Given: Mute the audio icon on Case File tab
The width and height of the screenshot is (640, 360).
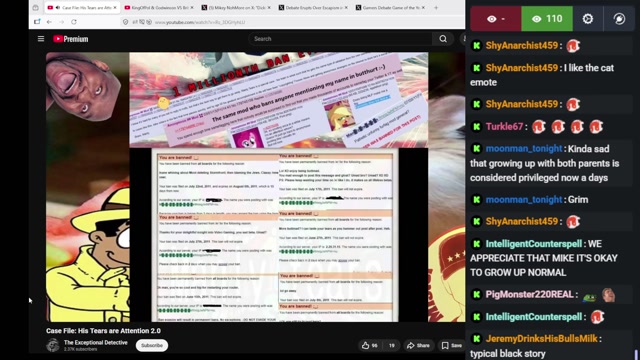Looking at the screenshot, I should (x=58, y=7).
